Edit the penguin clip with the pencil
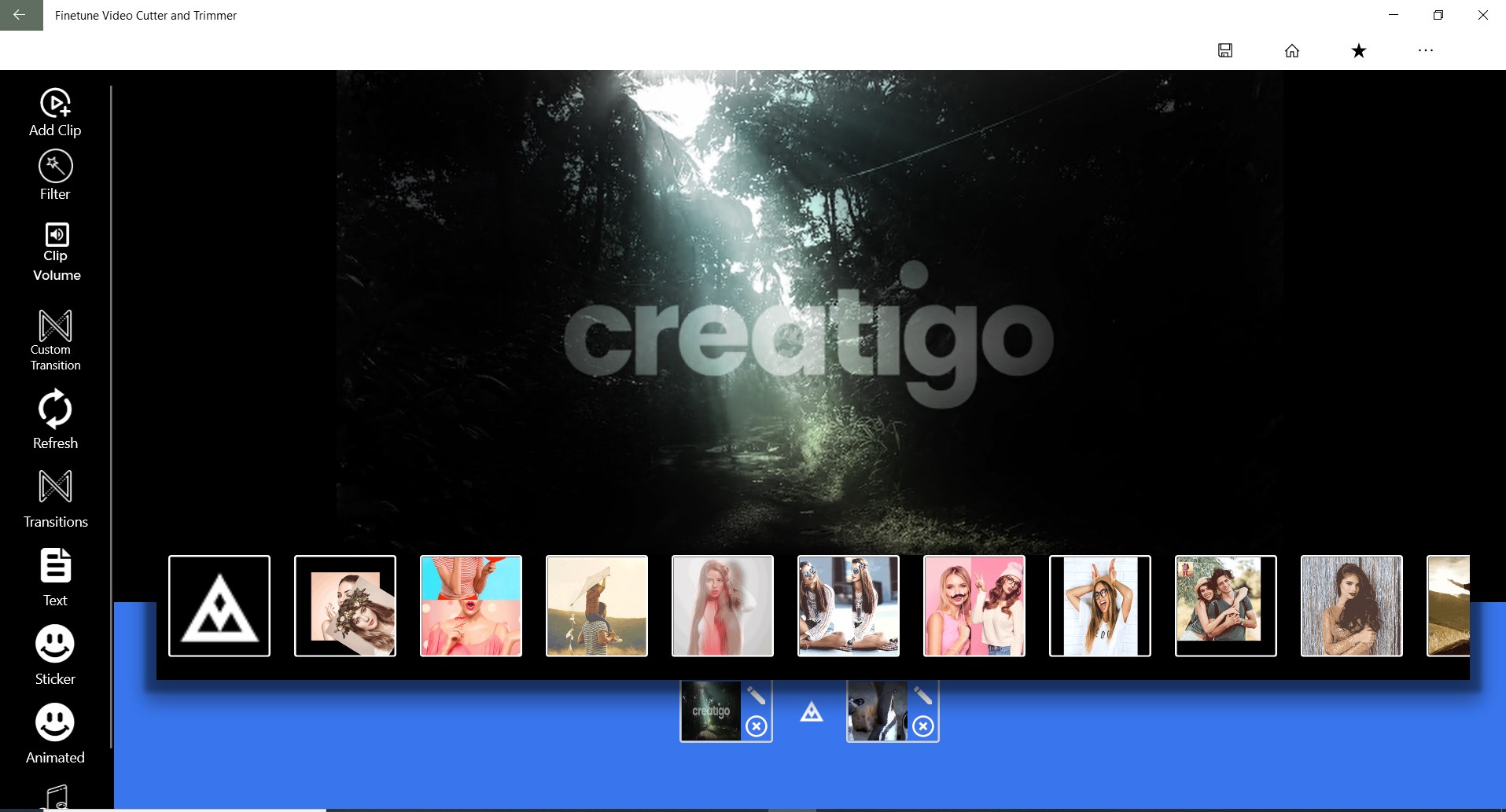1506x812 pixels. click(x=924, y=696)
